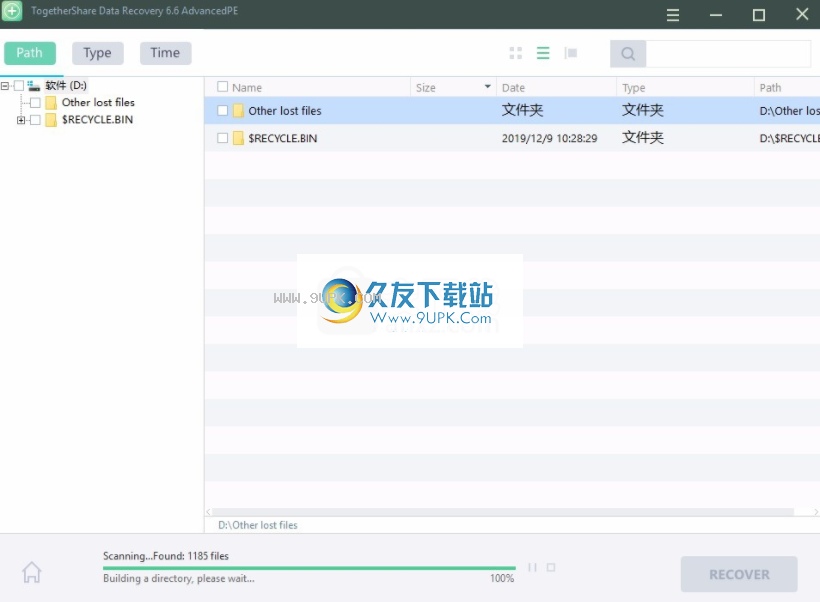The image size is (820, 602).
Task: Click the D: drive icon in tree
Action: (x=34, y=85)
